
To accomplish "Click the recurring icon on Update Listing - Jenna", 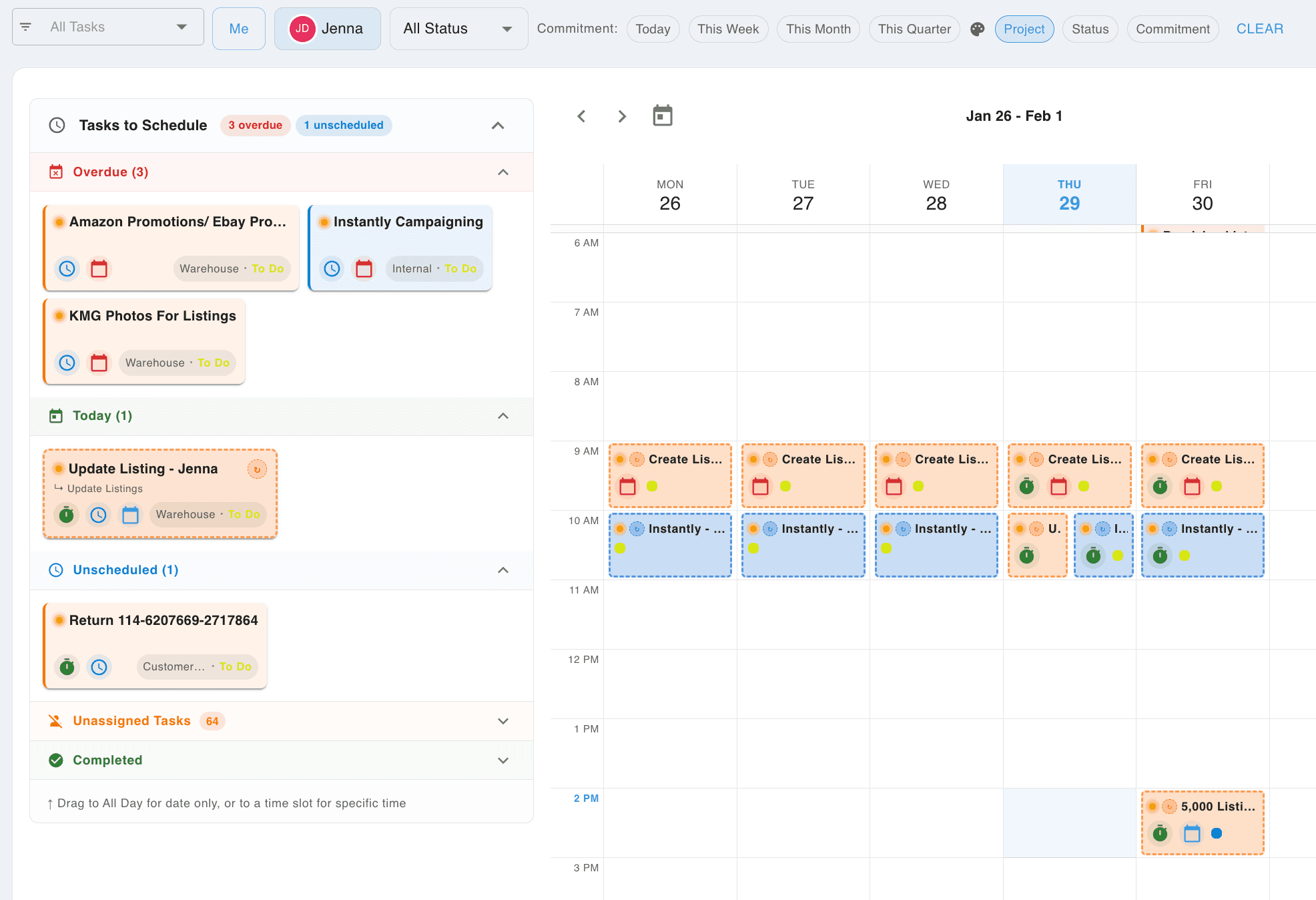I will tap(257, 469).
